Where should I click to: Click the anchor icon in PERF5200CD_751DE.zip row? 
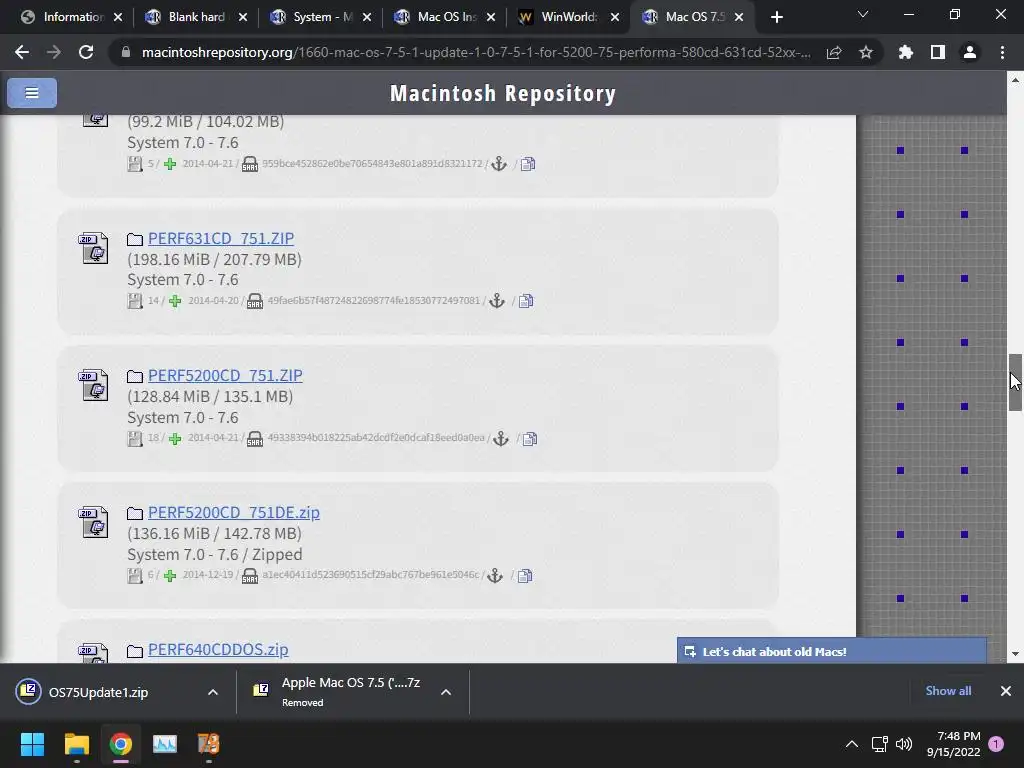tap(495, 575)
